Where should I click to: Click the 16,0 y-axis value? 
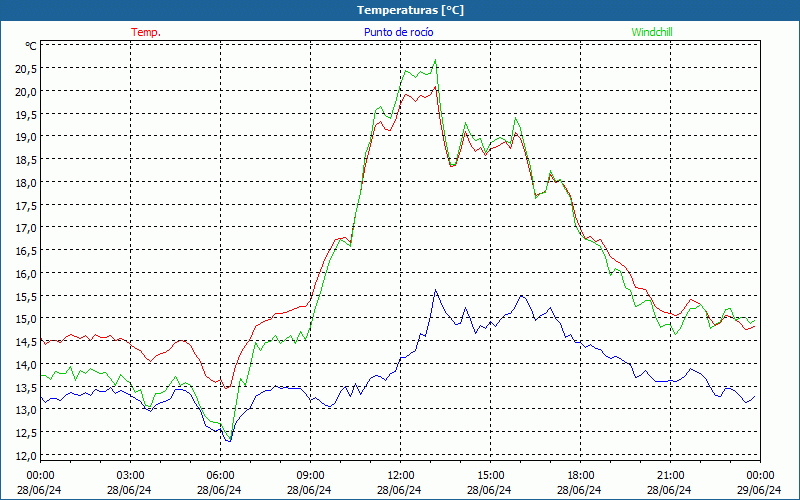coord(26,273)
